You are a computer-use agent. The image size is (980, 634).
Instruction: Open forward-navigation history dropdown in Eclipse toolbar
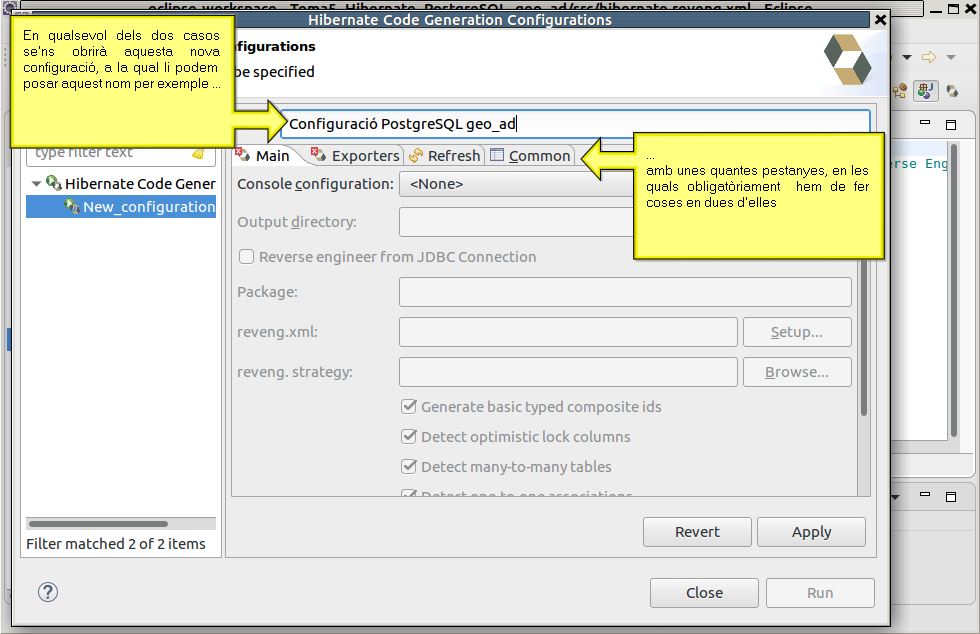click(x=951, y=58)
